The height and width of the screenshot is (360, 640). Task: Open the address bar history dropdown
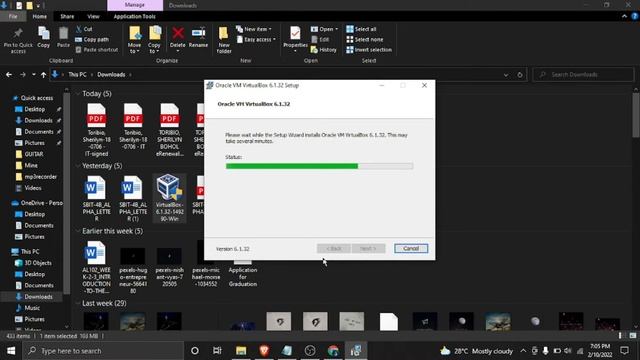[506, 75]
